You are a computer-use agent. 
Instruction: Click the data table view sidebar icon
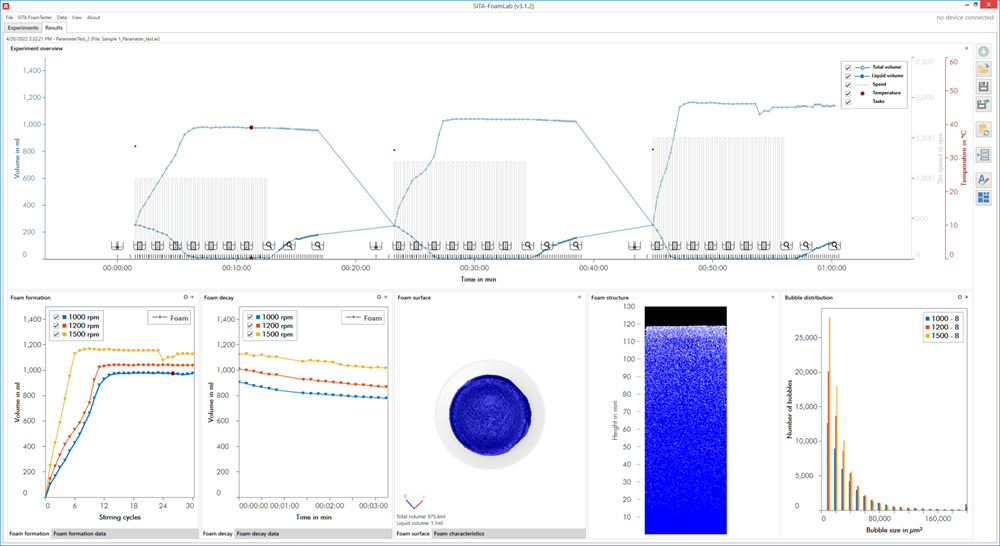point(984,155)
